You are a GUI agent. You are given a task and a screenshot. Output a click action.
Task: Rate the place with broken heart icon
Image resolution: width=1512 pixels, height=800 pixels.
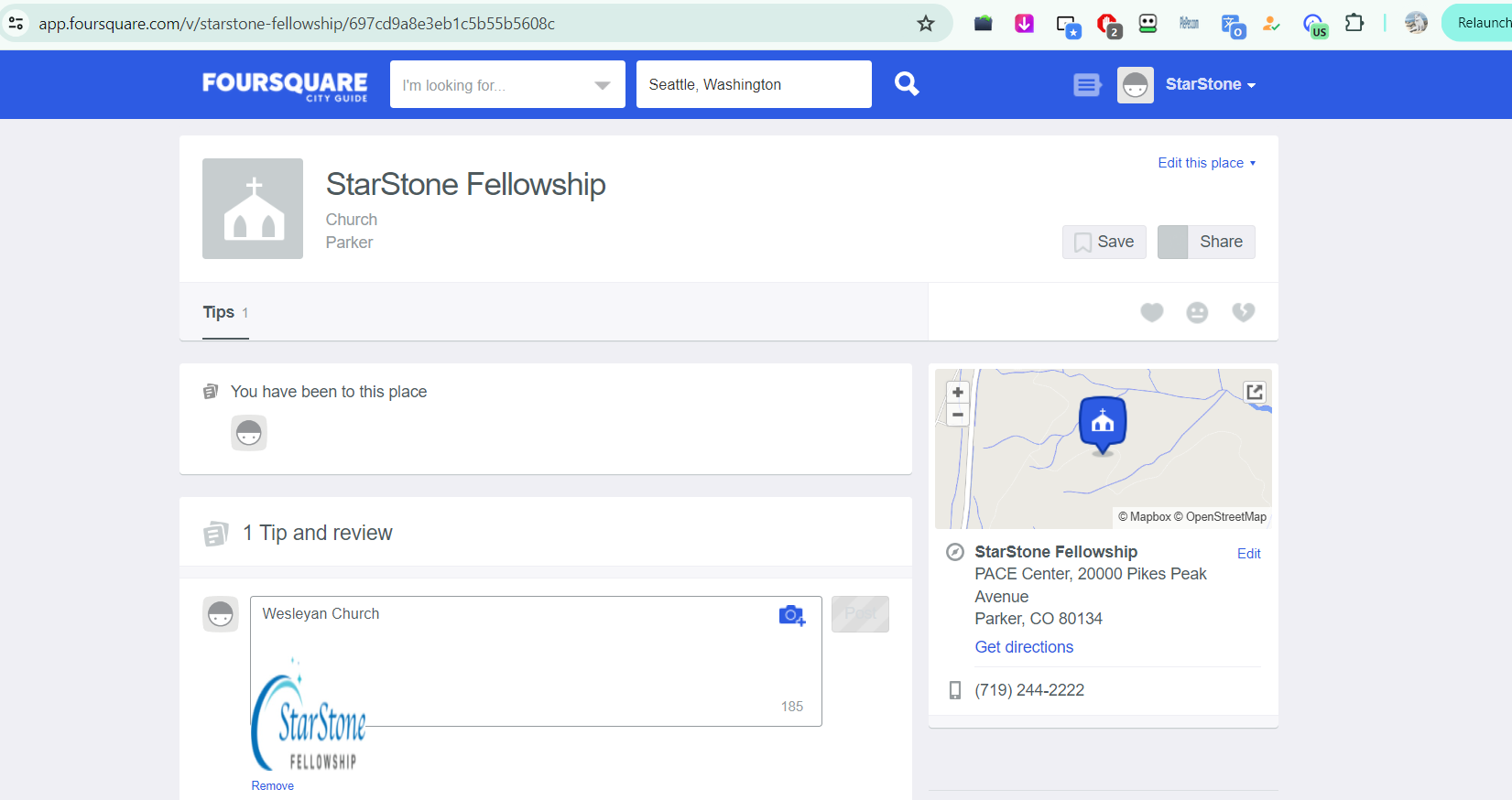tap(1243, 312)
